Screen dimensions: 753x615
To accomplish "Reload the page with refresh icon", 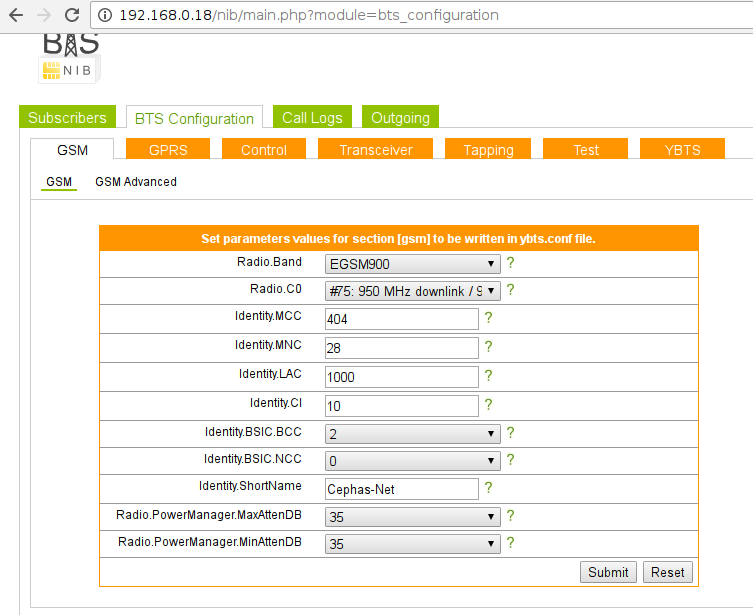I will coord(71,15).
